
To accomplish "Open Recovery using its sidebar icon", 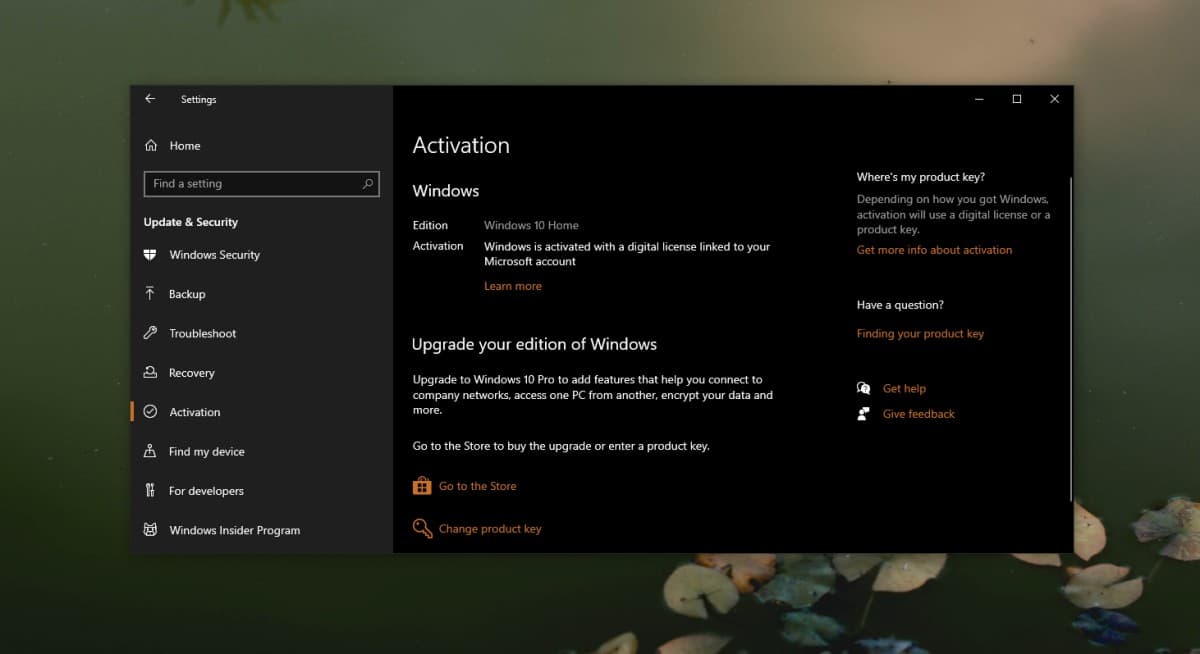I will pyautogui.click(x=150, y=373).
